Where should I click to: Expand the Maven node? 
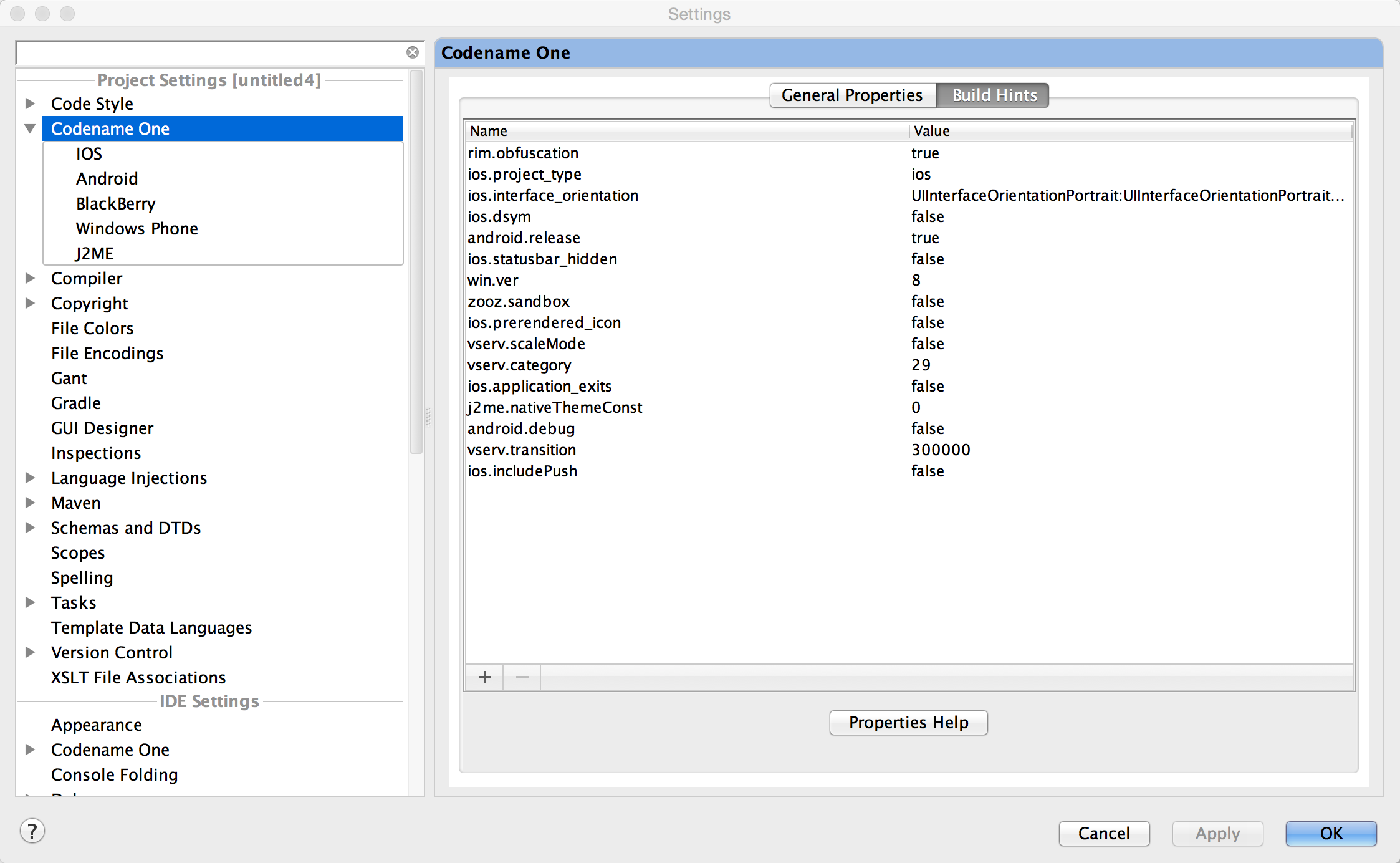tap(29, 503)
